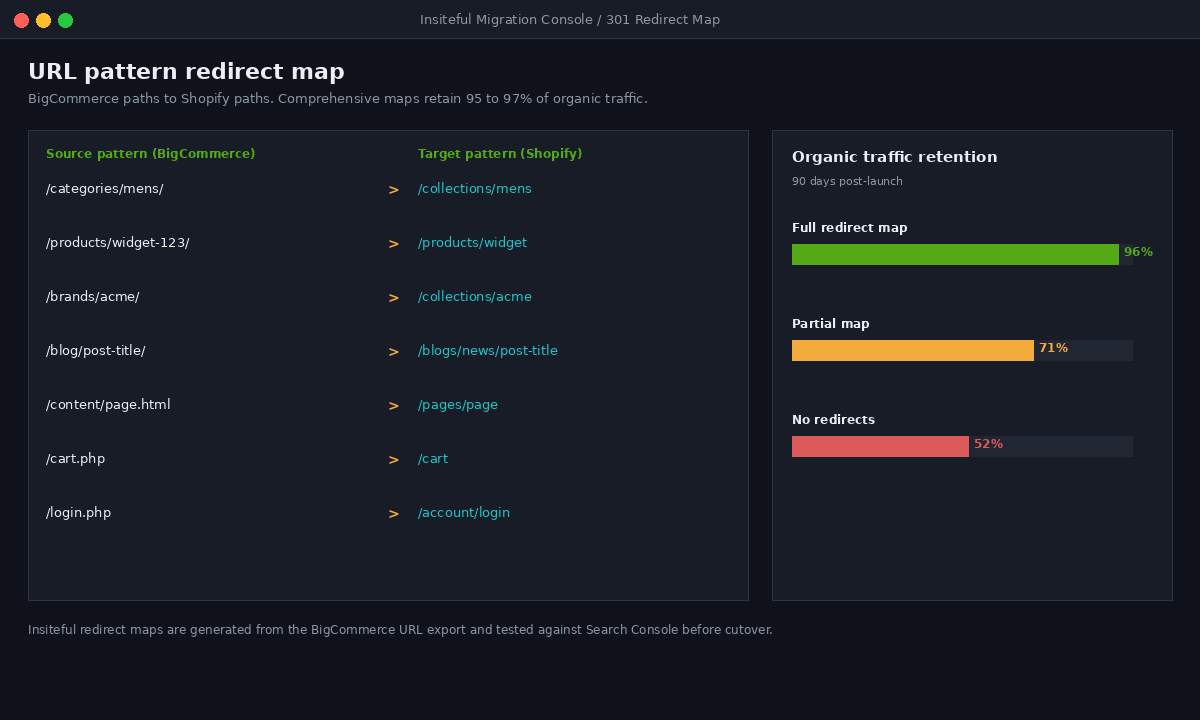The image size is (1200, 720).
Task: Click the green Full redirect map bar
Action: point(955,254)
